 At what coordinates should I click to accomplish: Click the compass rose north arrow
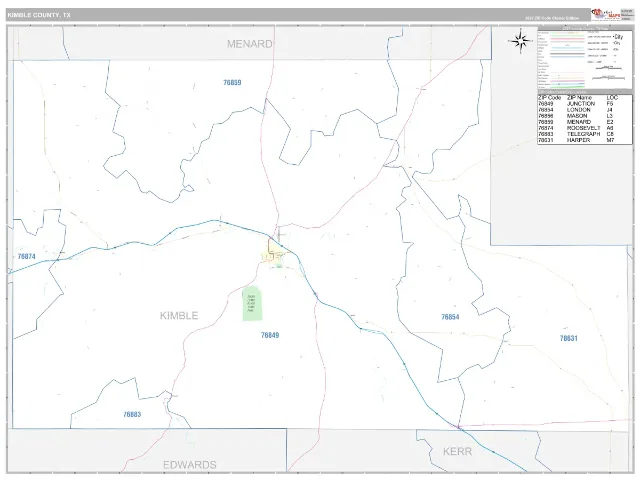pos(520,40)
